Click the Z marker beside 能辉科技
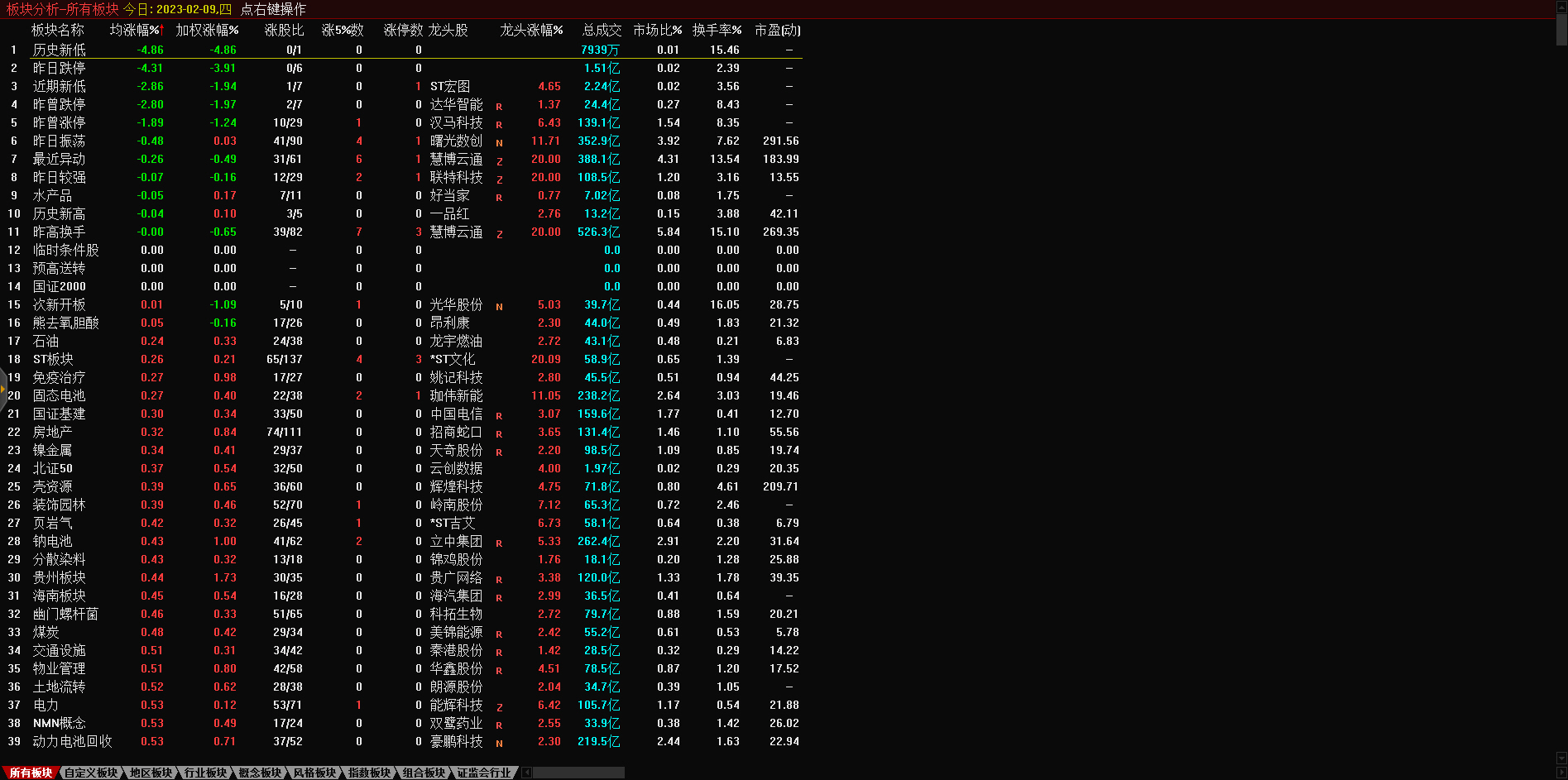 (x=499, y=707)
